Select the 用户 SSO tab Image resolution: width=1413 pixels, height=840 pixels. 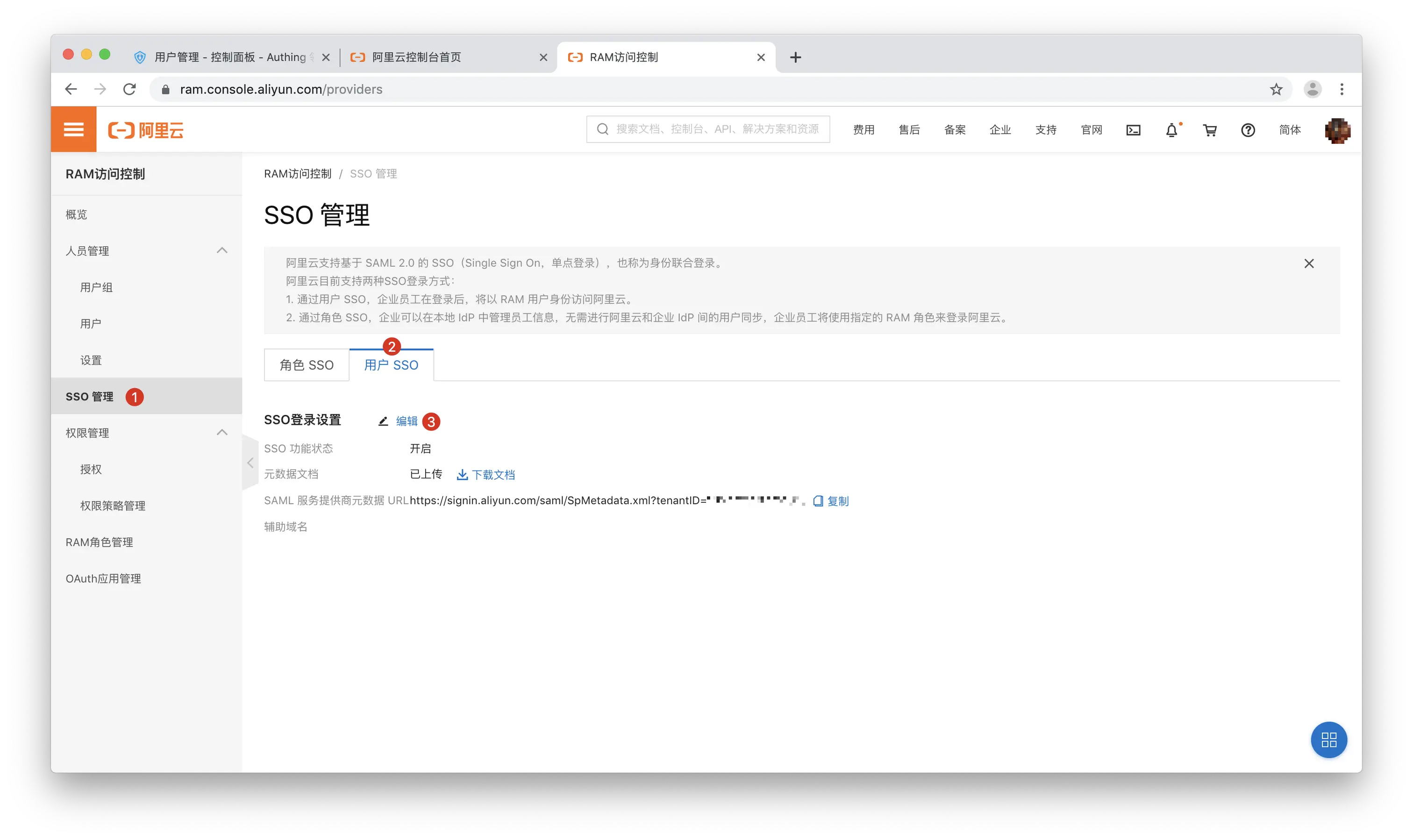click(391, 365)
